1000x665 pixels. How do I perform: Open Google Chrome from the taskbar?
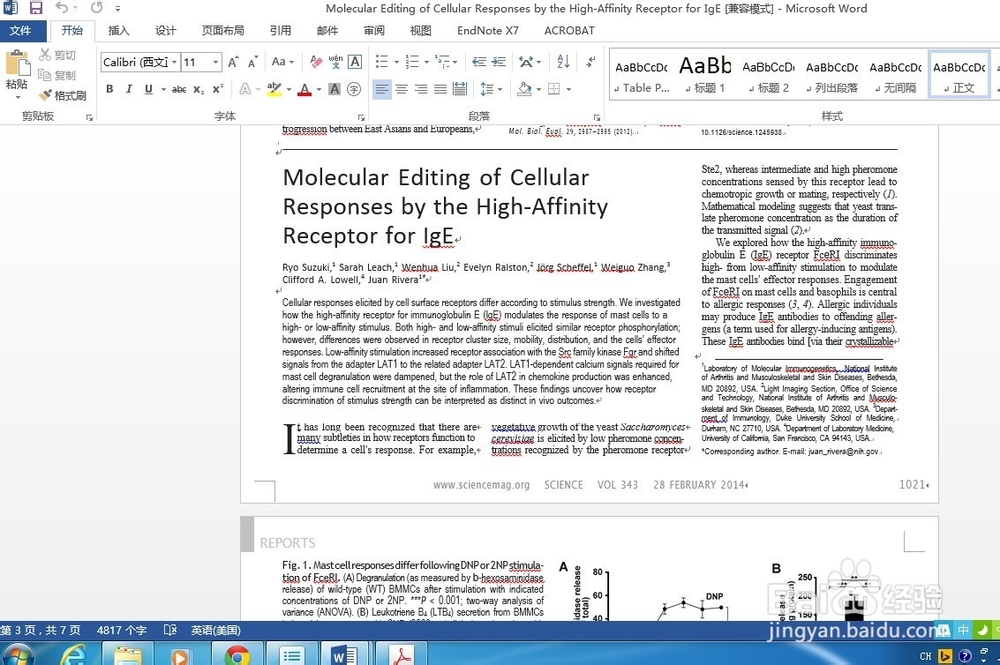point(237,654)
